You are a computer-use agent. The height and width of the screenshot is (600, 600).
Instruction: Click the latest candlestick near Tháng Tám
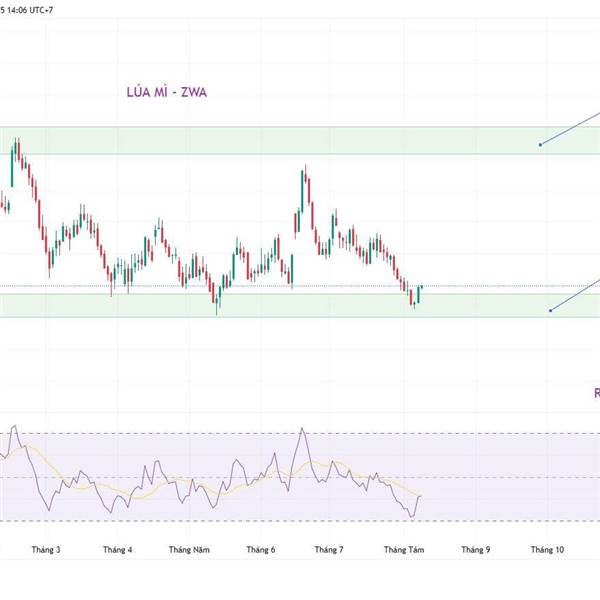422,287
